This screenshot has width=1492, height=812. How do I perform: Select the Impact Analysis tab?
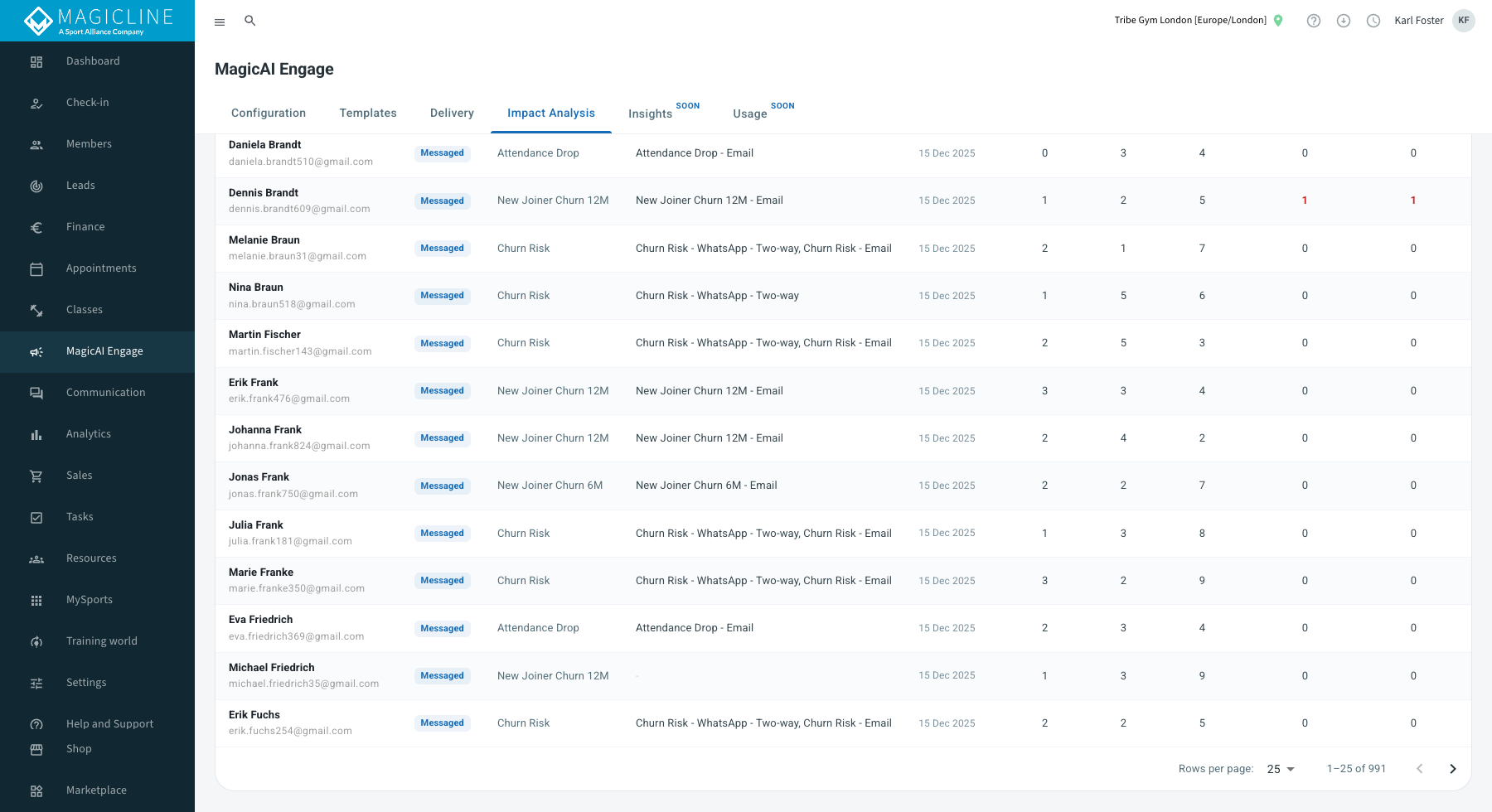pos(551,113)
